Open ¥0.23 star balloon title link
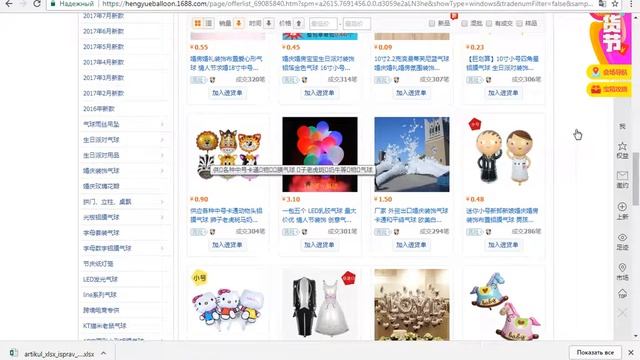This screenshot has width=640, height=360. point(502,63)
